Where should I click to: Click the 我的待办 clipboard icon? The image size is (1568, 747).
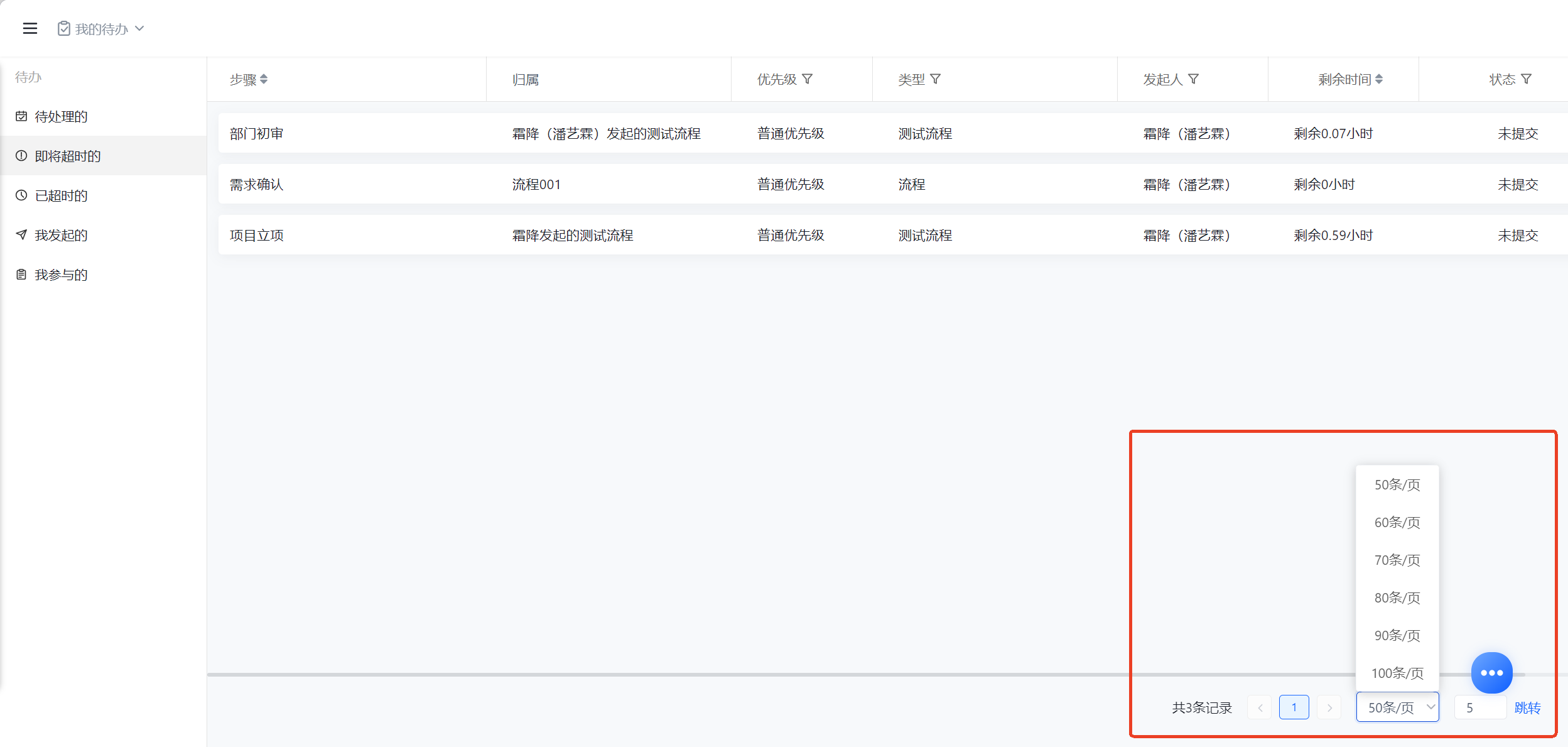[64, 29]
